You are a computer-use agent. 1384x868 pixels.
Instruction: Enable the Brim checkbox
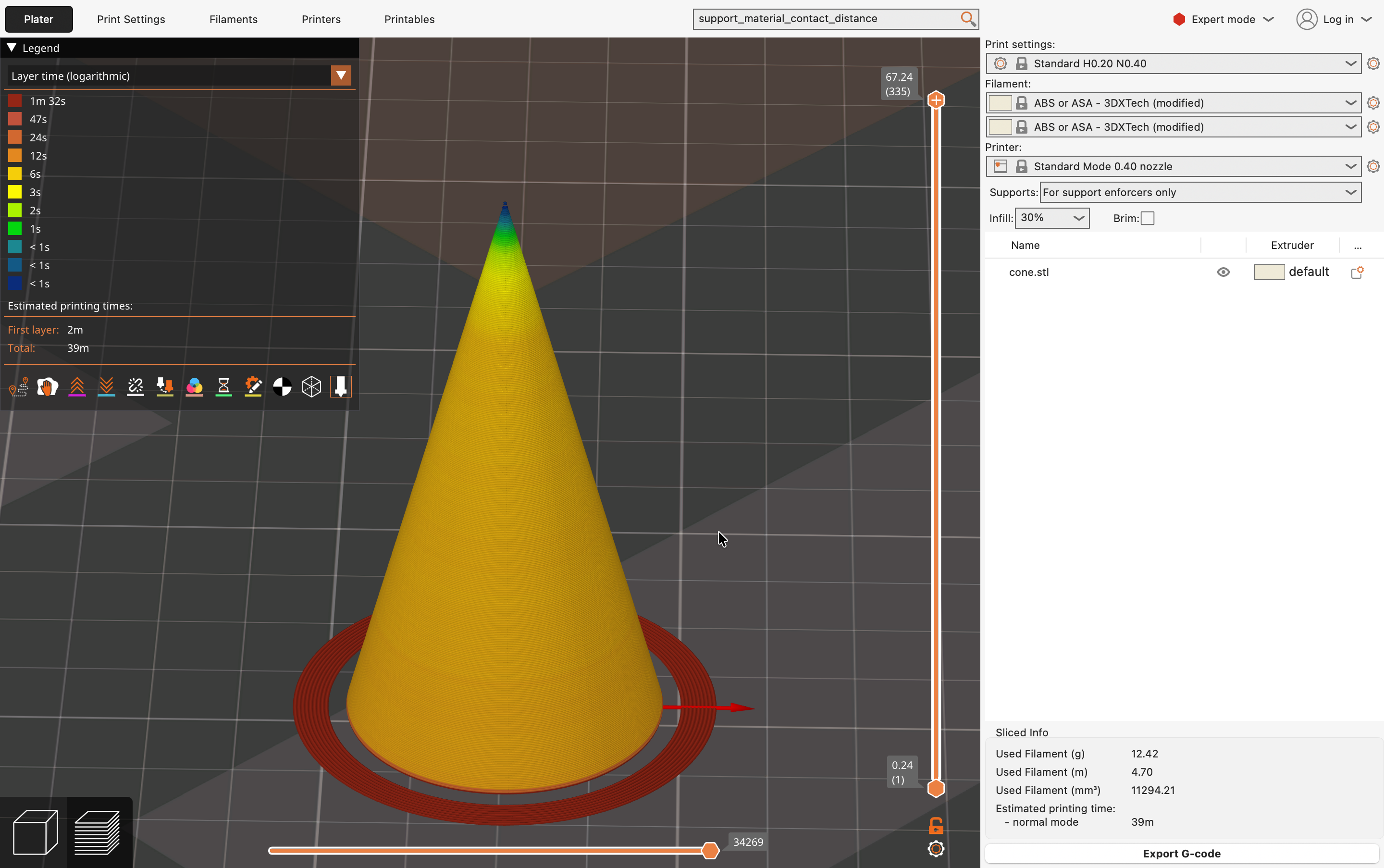click(x=1147, y=218)
